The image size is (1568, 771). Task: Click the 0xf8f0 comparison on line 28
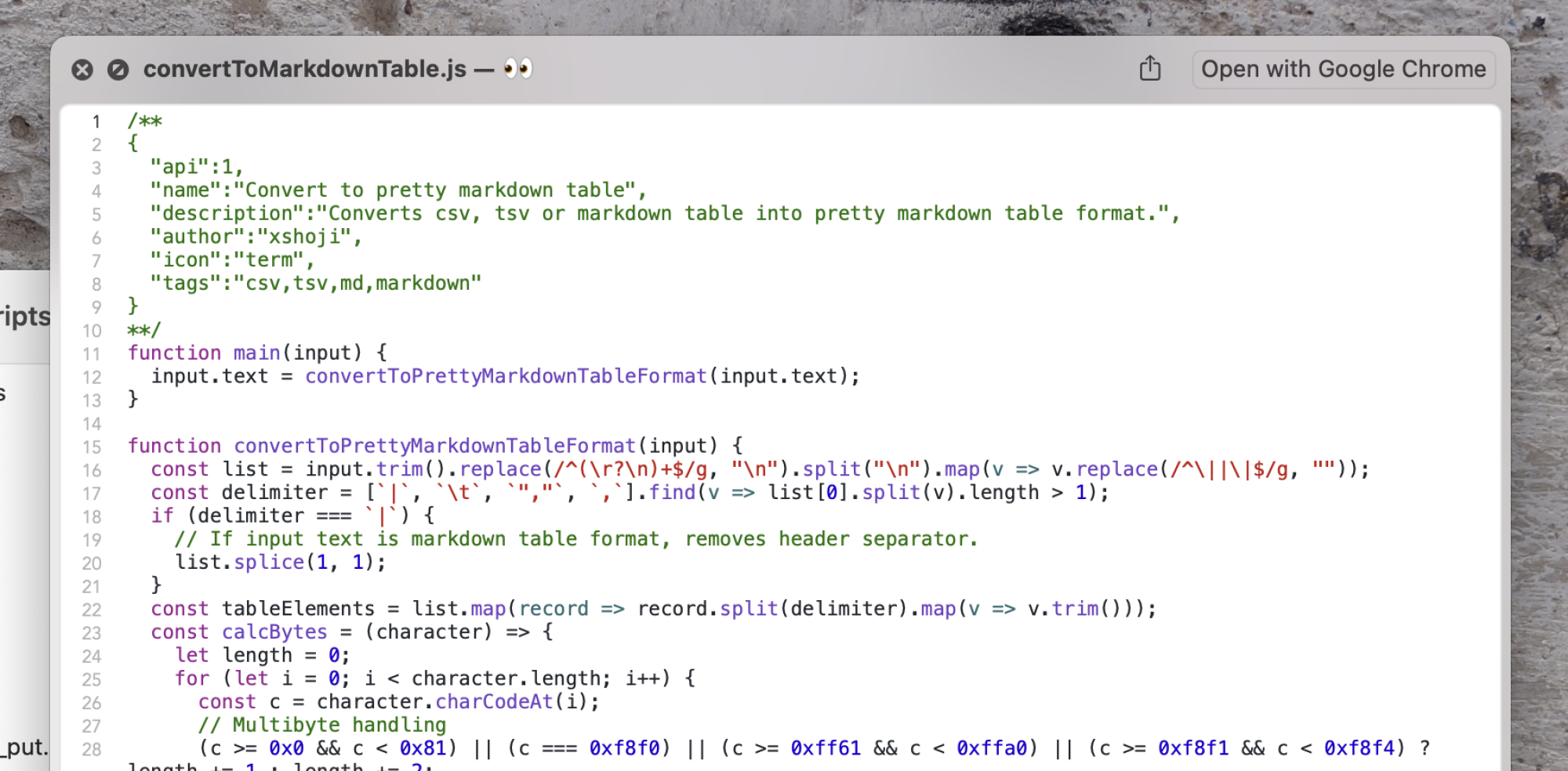pyautogui.click(x=590, y=748)
